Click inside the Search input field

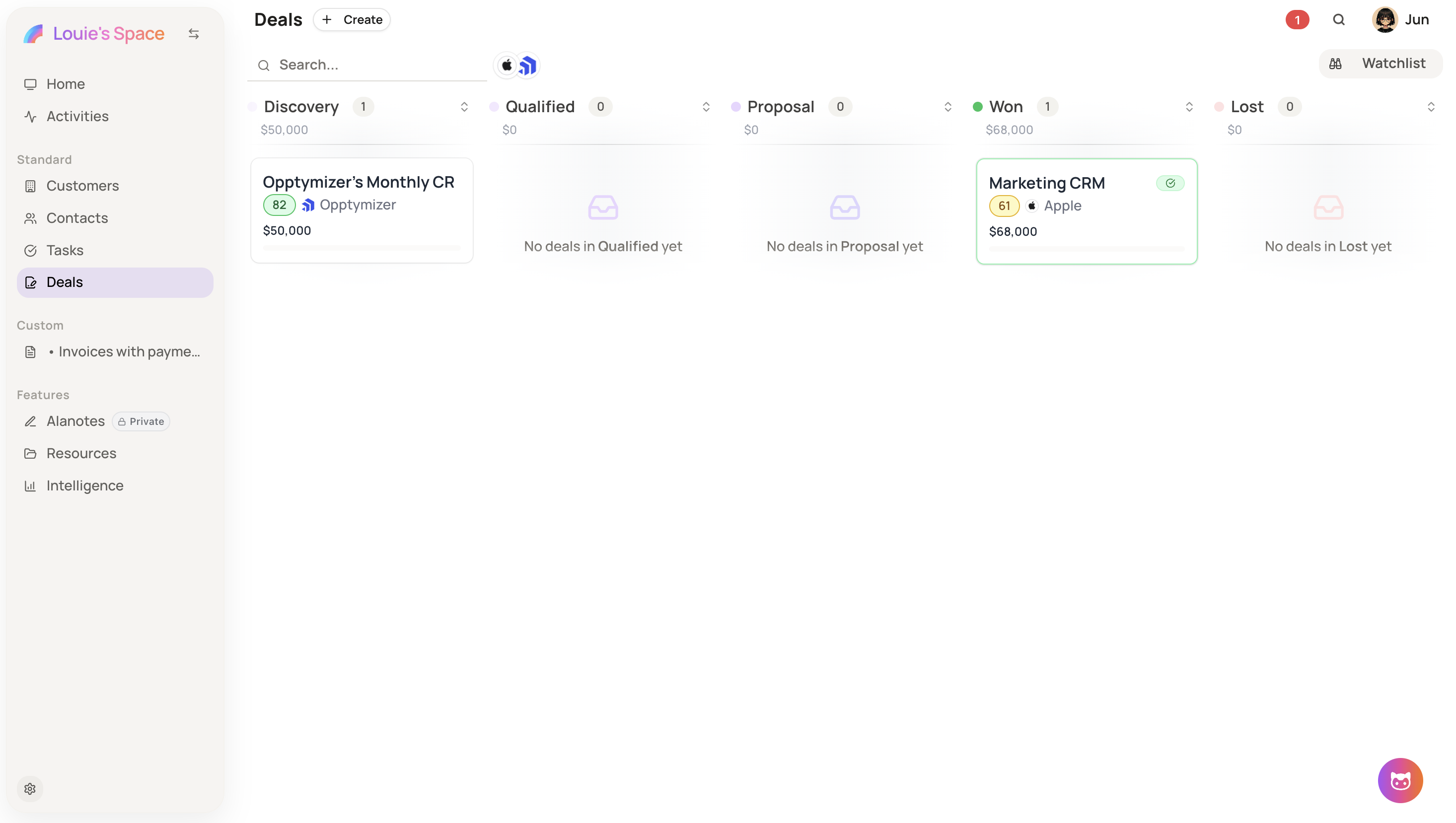pyautogui.click(x=367, y=65)
